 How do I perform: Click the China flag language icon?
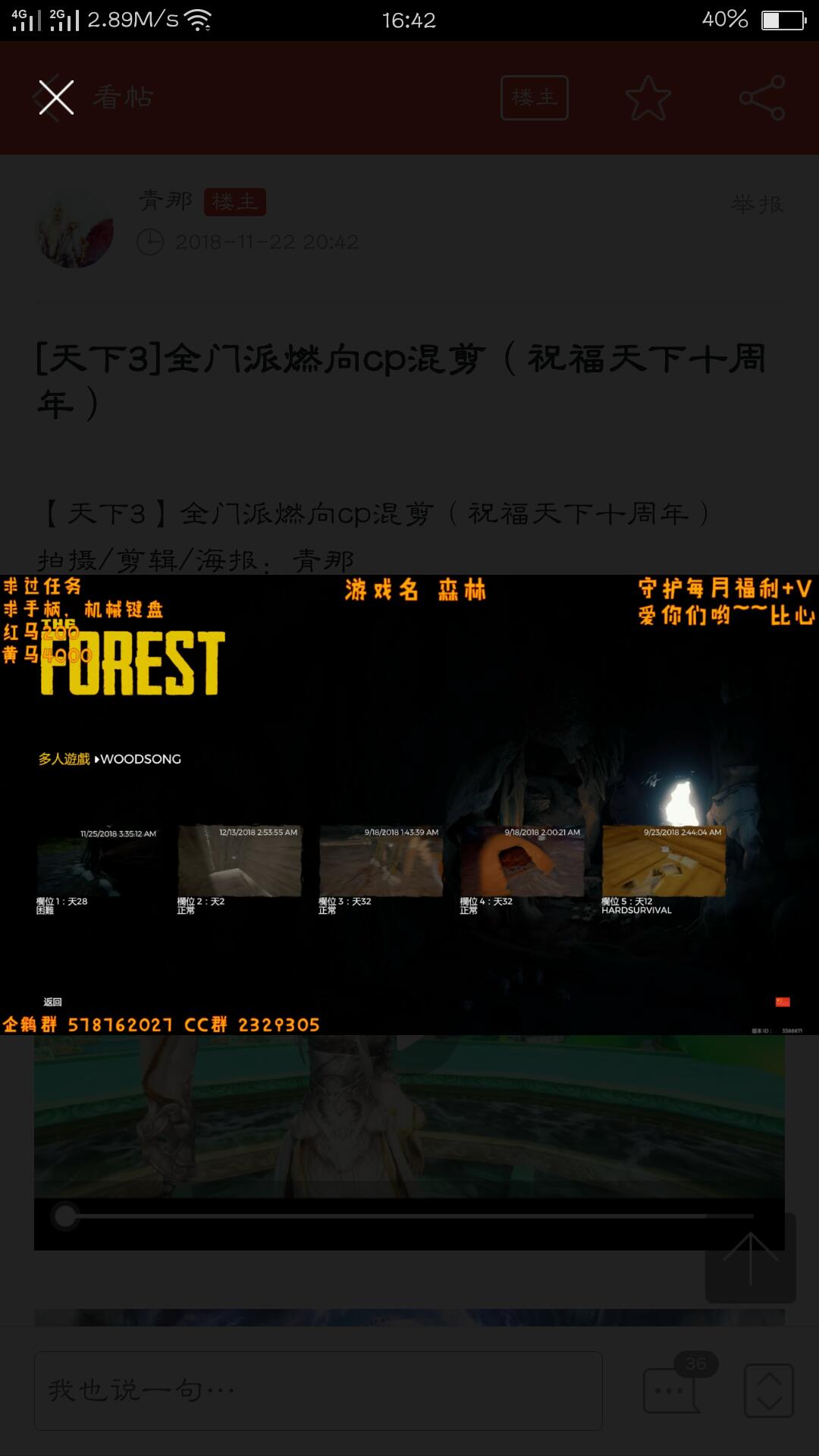point(783,1002)
